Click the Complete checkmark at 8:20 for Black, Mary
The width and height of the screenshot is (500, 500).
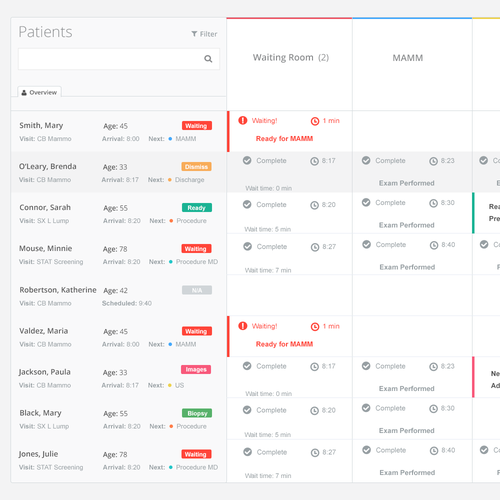point(247,410)
